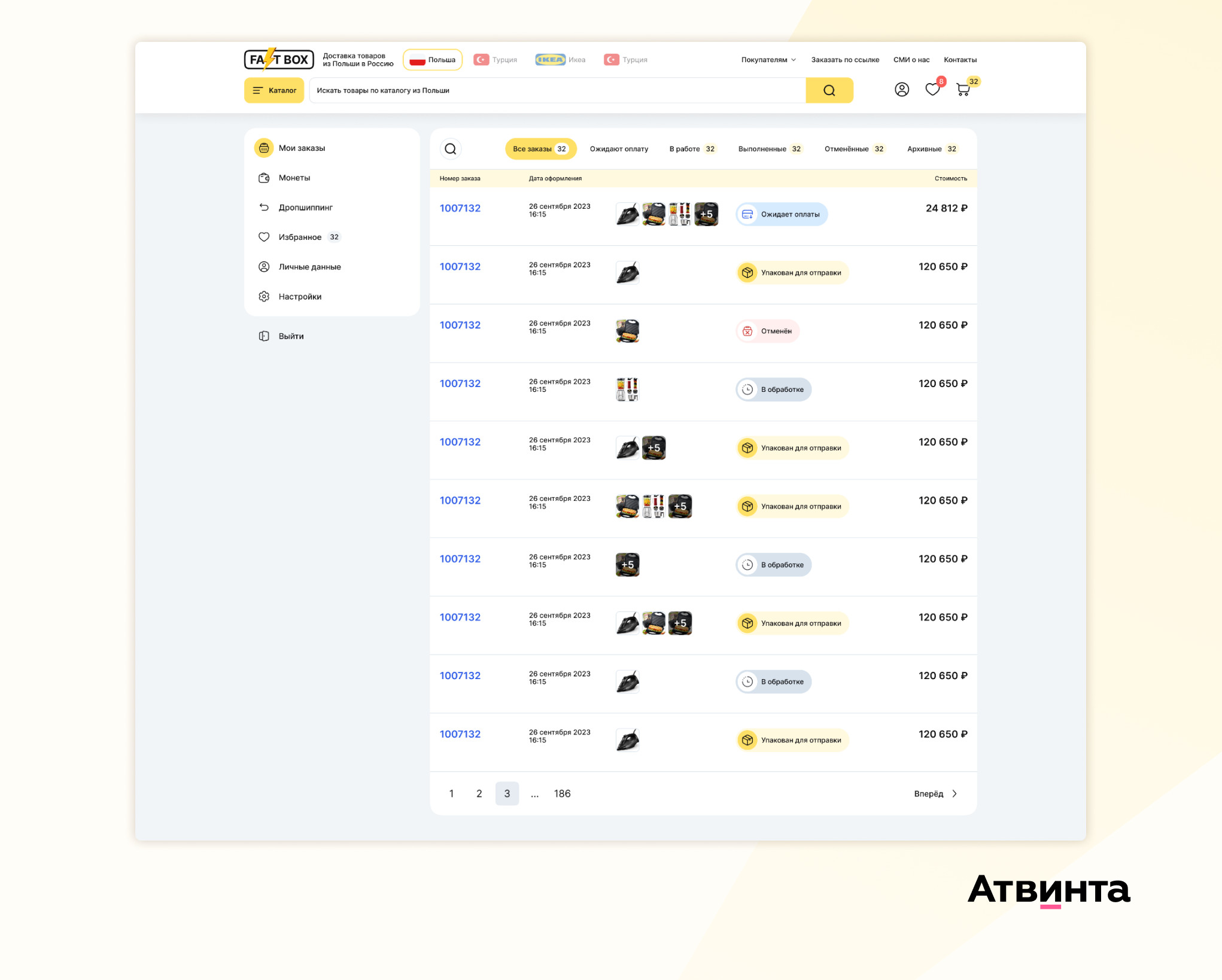
Task: Go forward with Вперёд arrow
Action: pos(936,794)
